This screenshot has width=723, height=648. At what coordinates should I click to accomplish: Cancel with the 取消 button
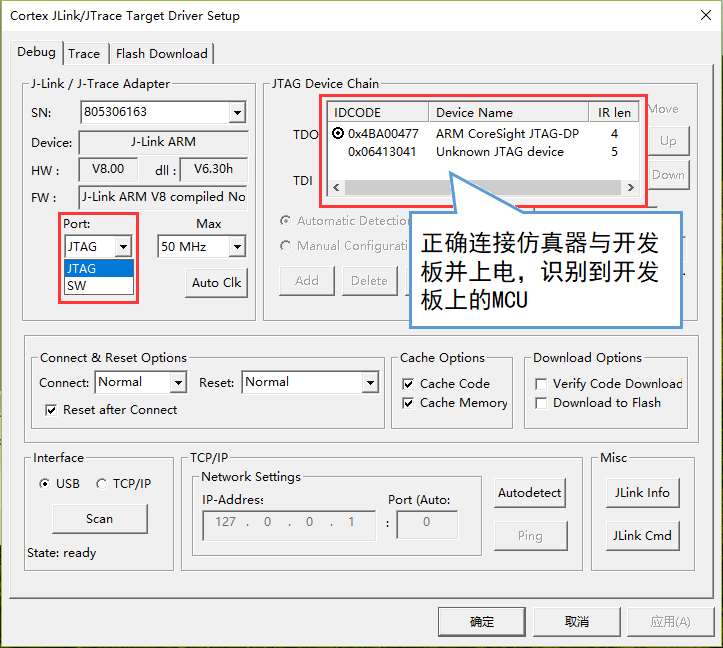point(577,621)
